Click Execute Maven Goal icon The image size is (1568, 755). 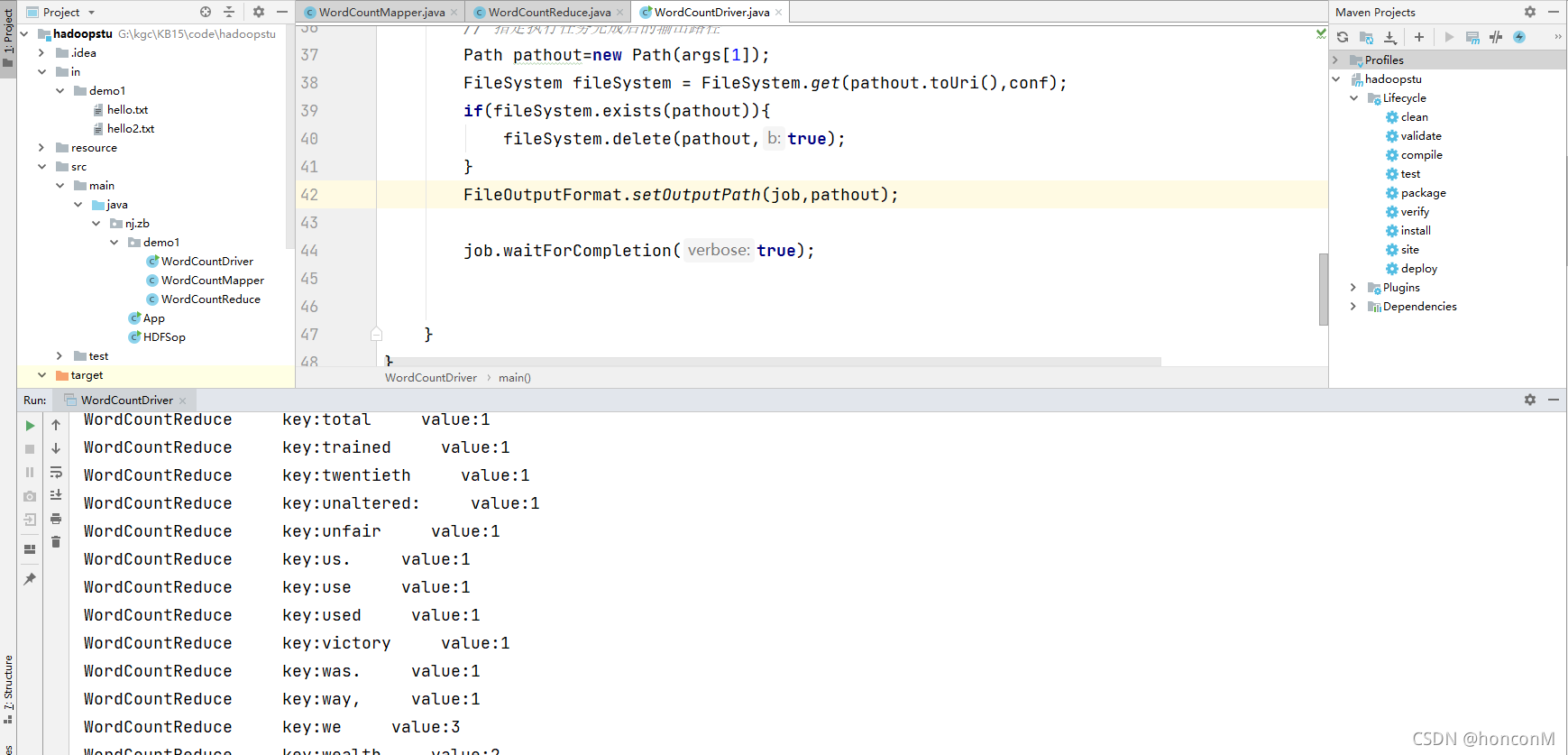[1472, 37]
